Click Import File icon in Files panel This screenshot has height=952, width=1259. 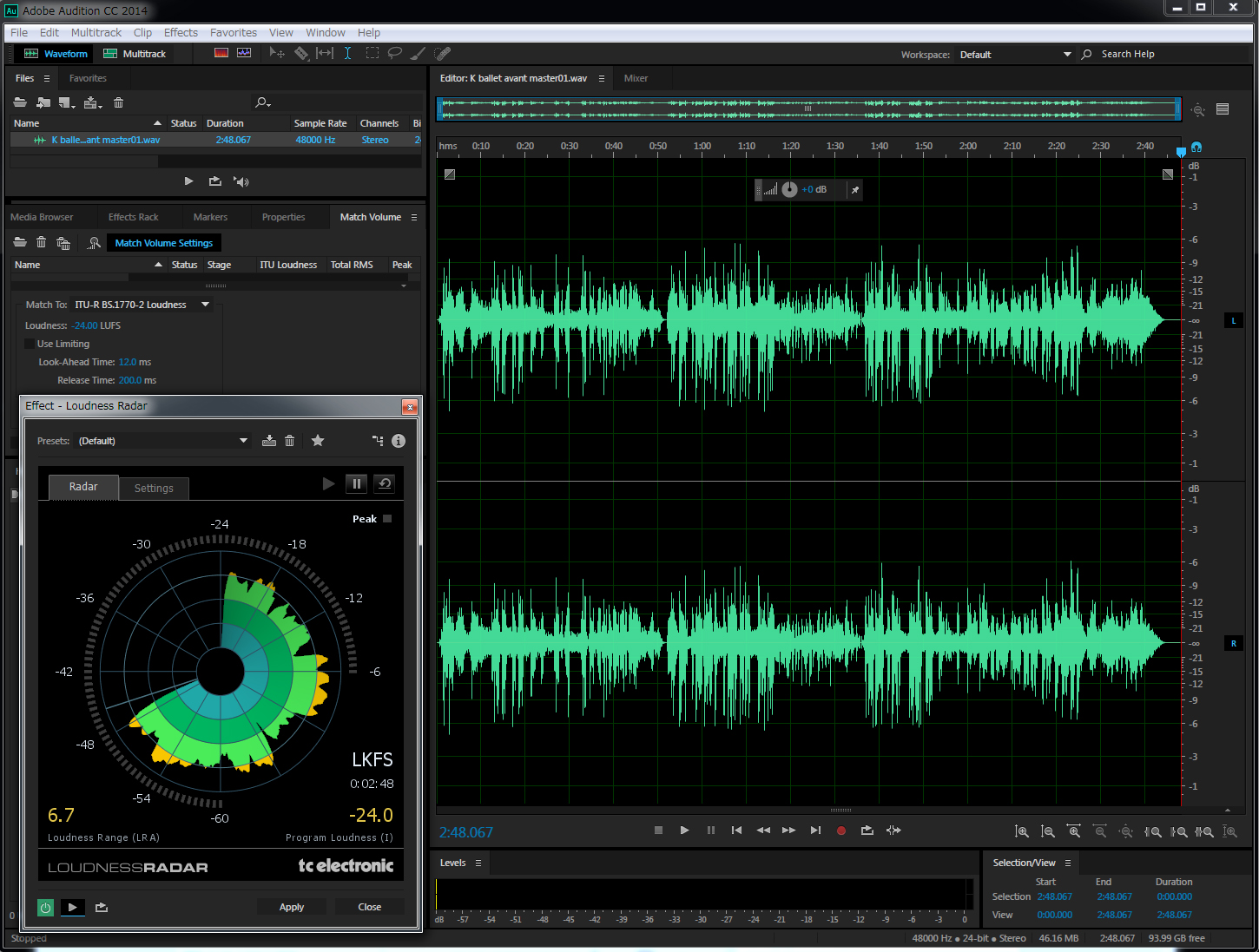pyautogui.click(x=43, y=102)
